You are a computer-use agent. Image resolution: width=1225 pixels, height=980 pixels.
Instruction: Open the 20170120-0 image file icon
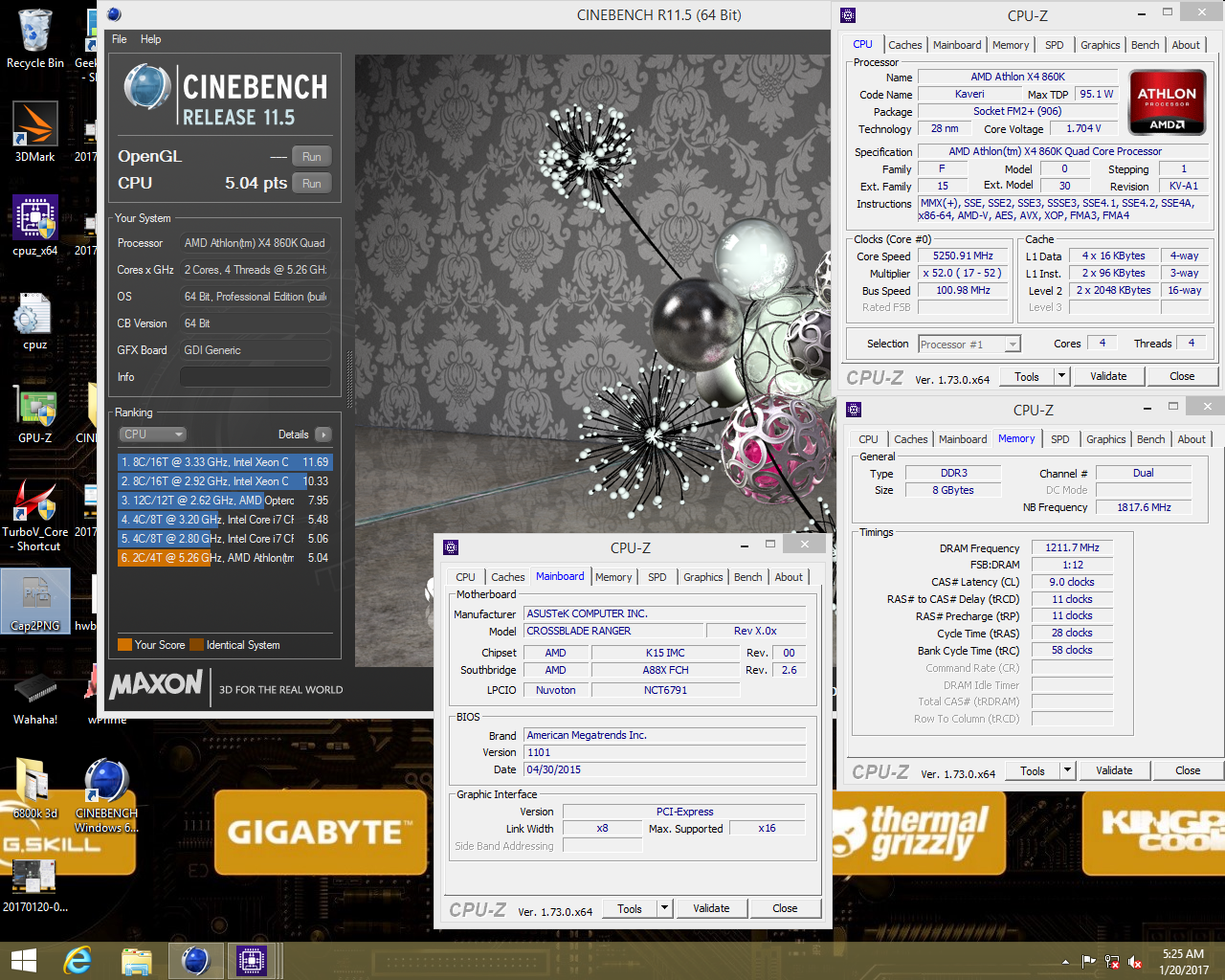coord(34,884)
